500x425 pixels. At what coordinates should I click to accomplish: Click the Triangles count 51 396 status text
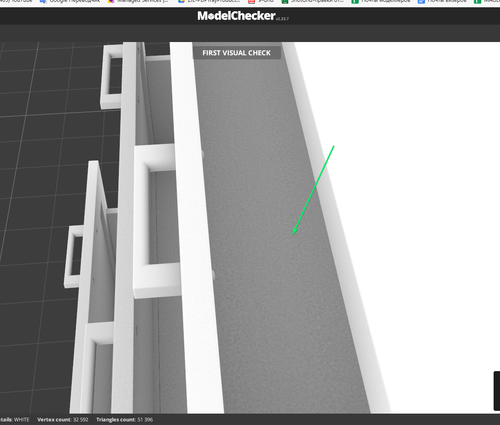(125, 420)
